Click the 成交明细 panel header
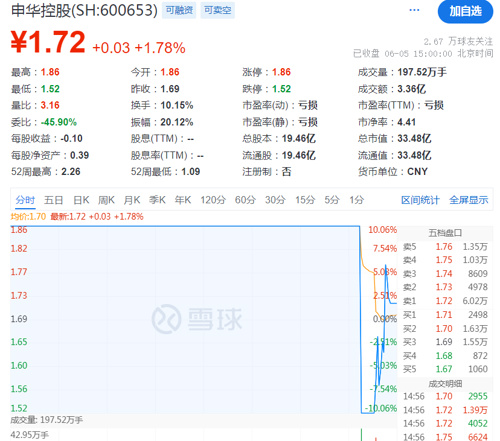The width and height of the screenshot is (500, 441). pos(445,384)
